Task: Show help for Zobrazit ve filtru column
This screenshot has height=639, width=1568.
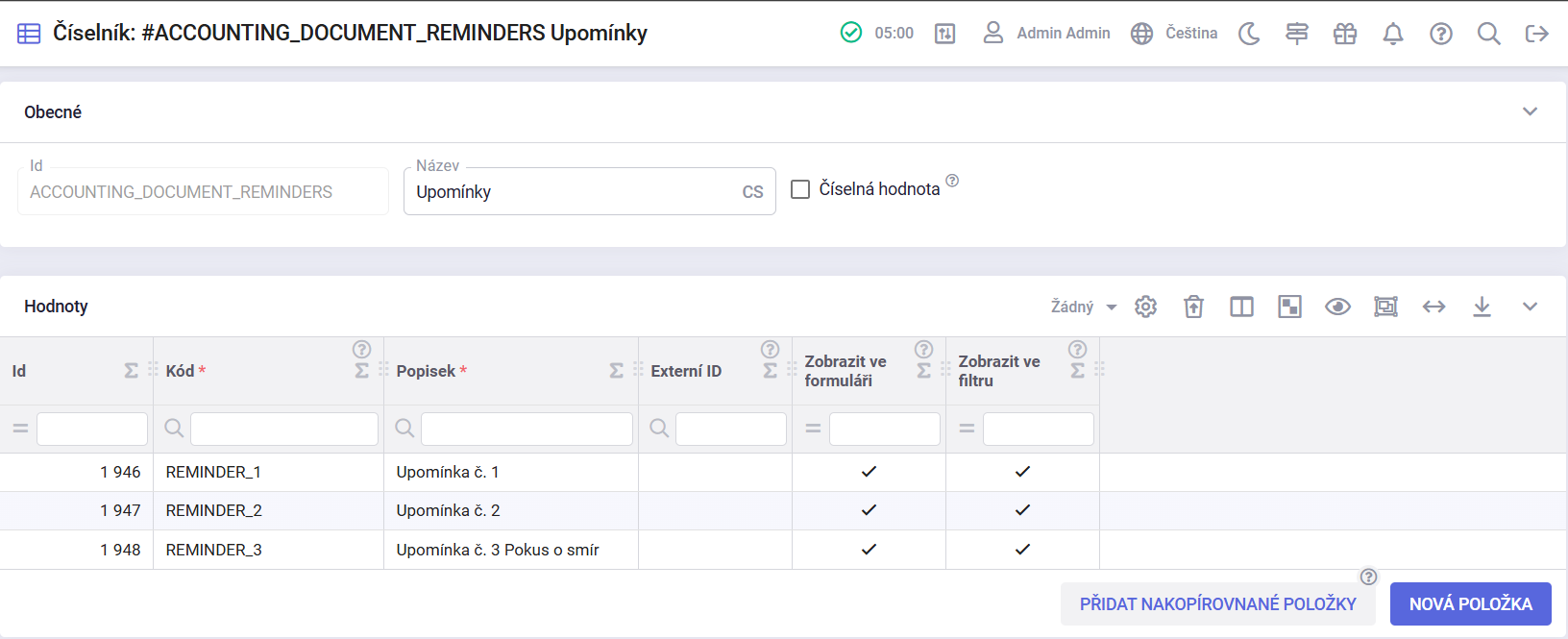Action: tap(1077, 350)
